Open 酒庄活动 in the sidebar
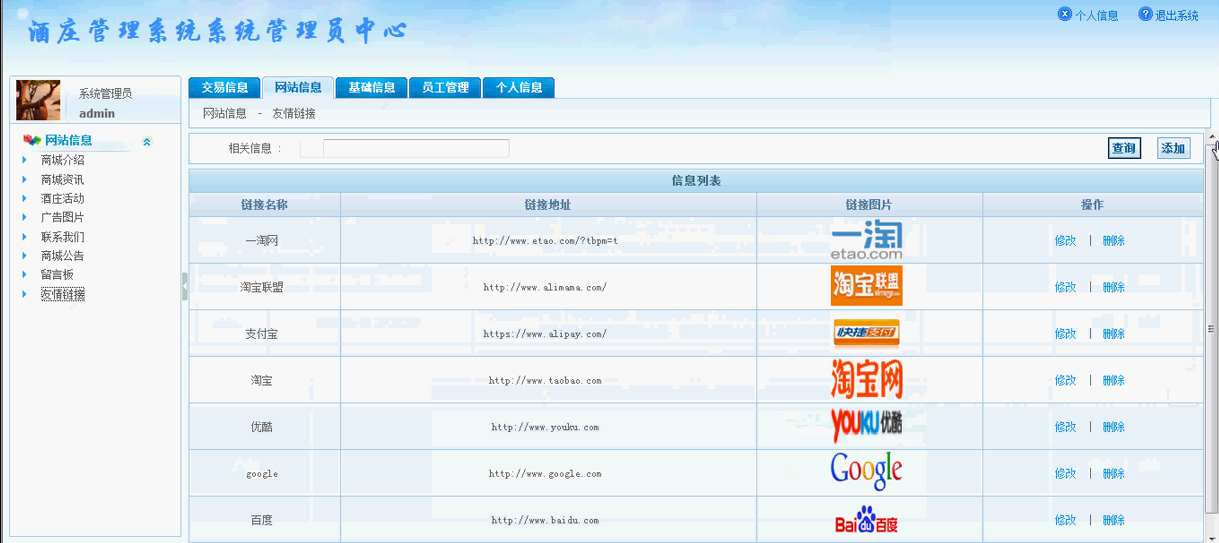Image resolution: width=1219 pixels, height=543 pixels. (62, 199)
